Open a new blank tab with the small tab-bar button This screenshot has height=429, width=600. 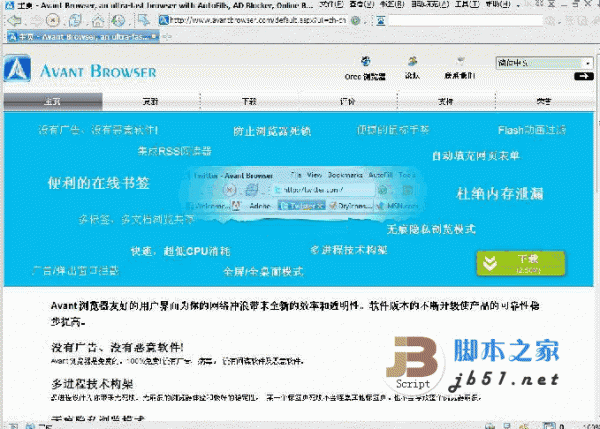click(167, 37)
